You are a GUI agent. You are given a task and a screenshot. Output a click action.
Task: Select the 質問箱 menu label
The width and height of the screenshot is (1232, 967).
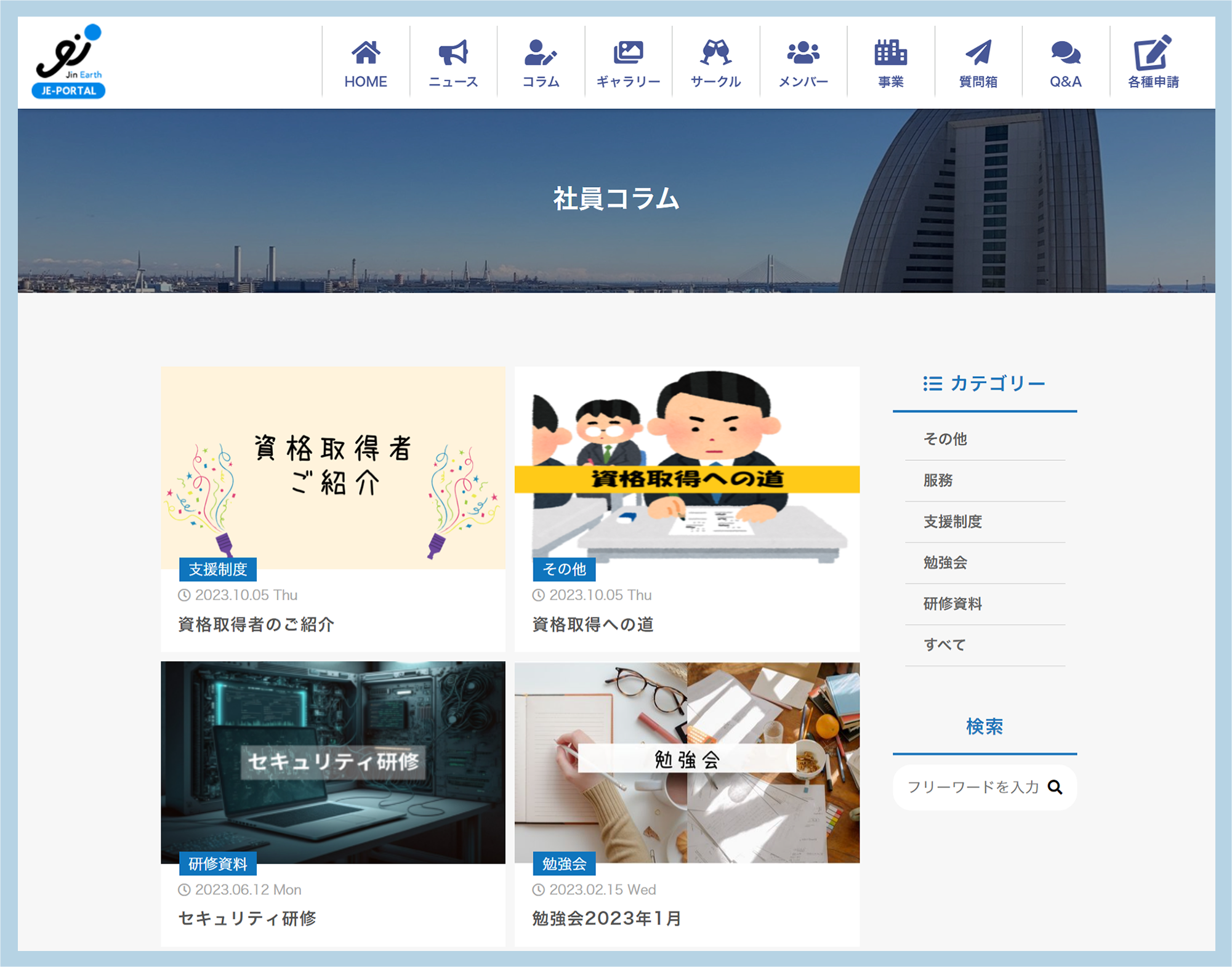(978, 82)
